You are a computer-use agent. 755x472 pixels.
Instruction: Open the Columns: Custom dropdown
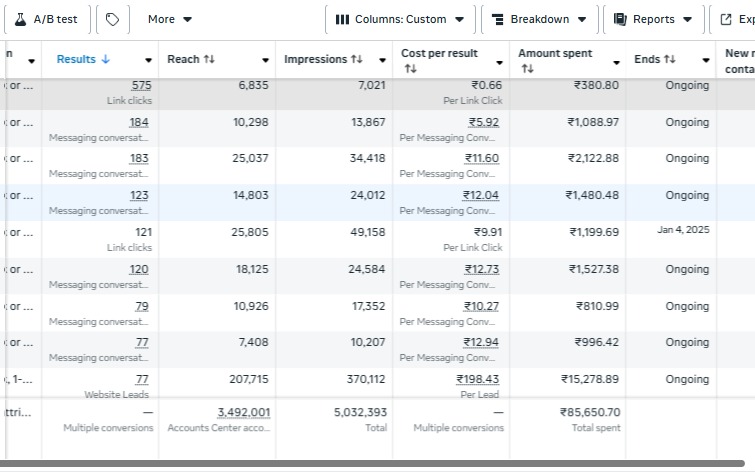pos(400,19)
